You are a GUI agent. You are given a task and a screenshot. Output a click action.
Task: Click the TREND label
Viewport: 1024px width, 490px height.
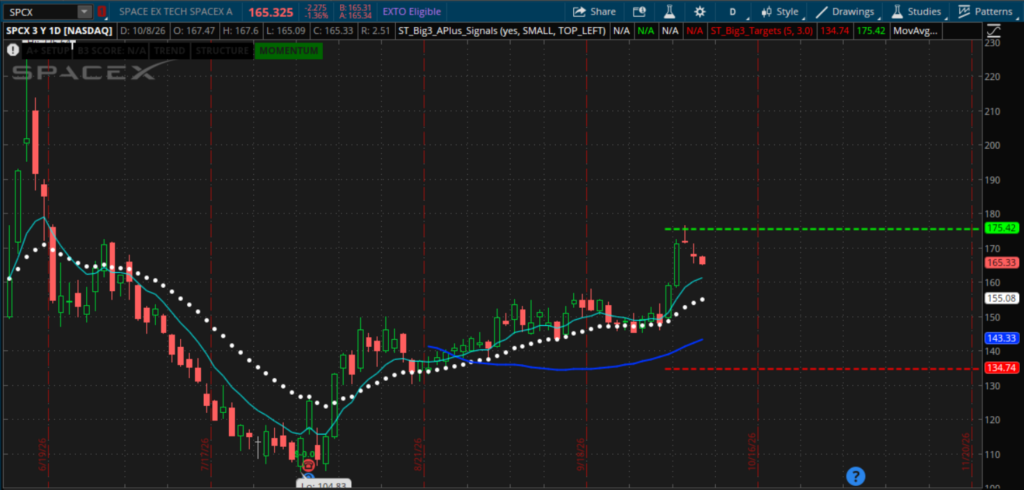coord(169,50)
